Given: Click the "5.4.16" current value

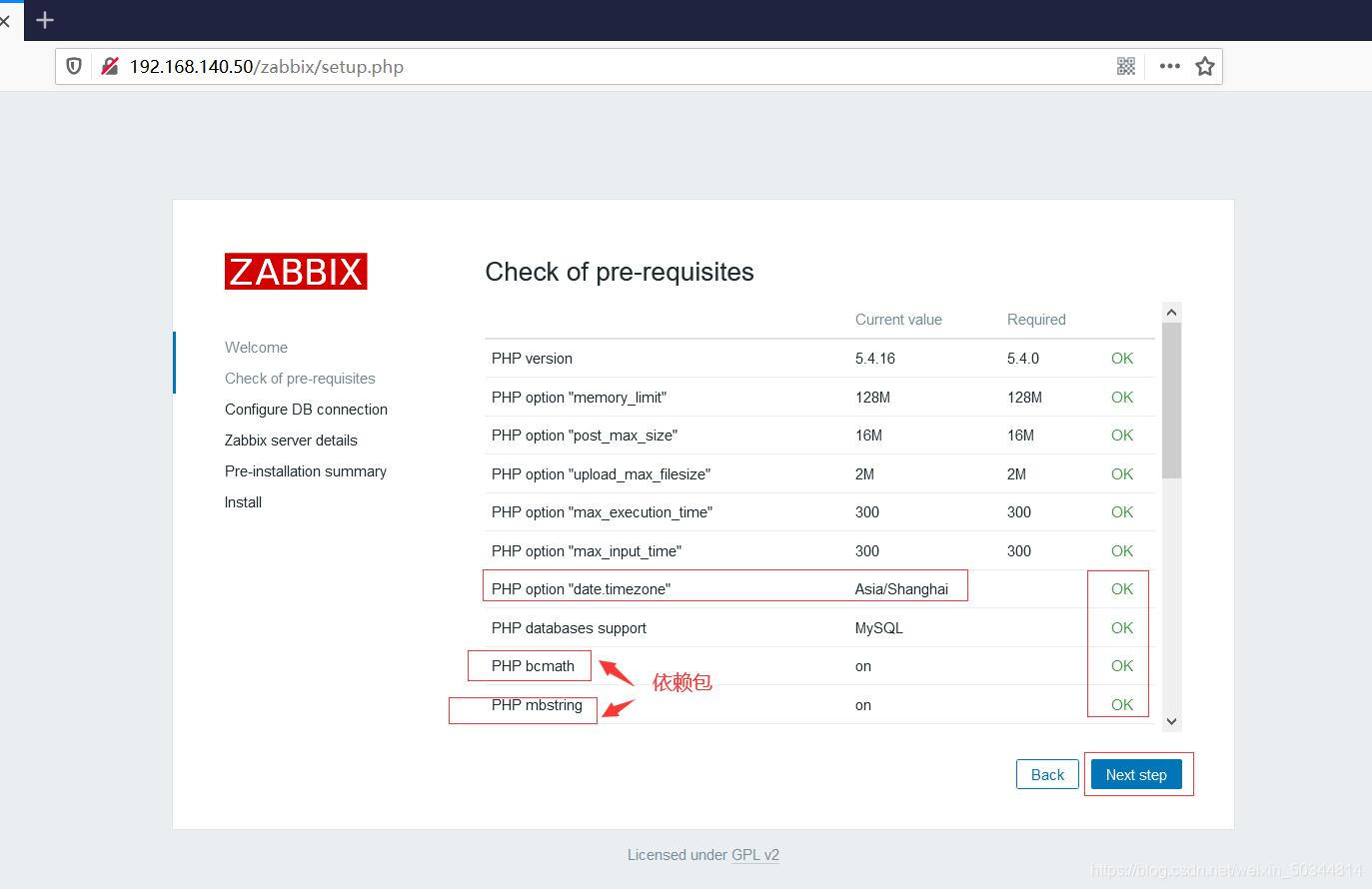Looking at the screenshot, I should click(x=875, y=359).
